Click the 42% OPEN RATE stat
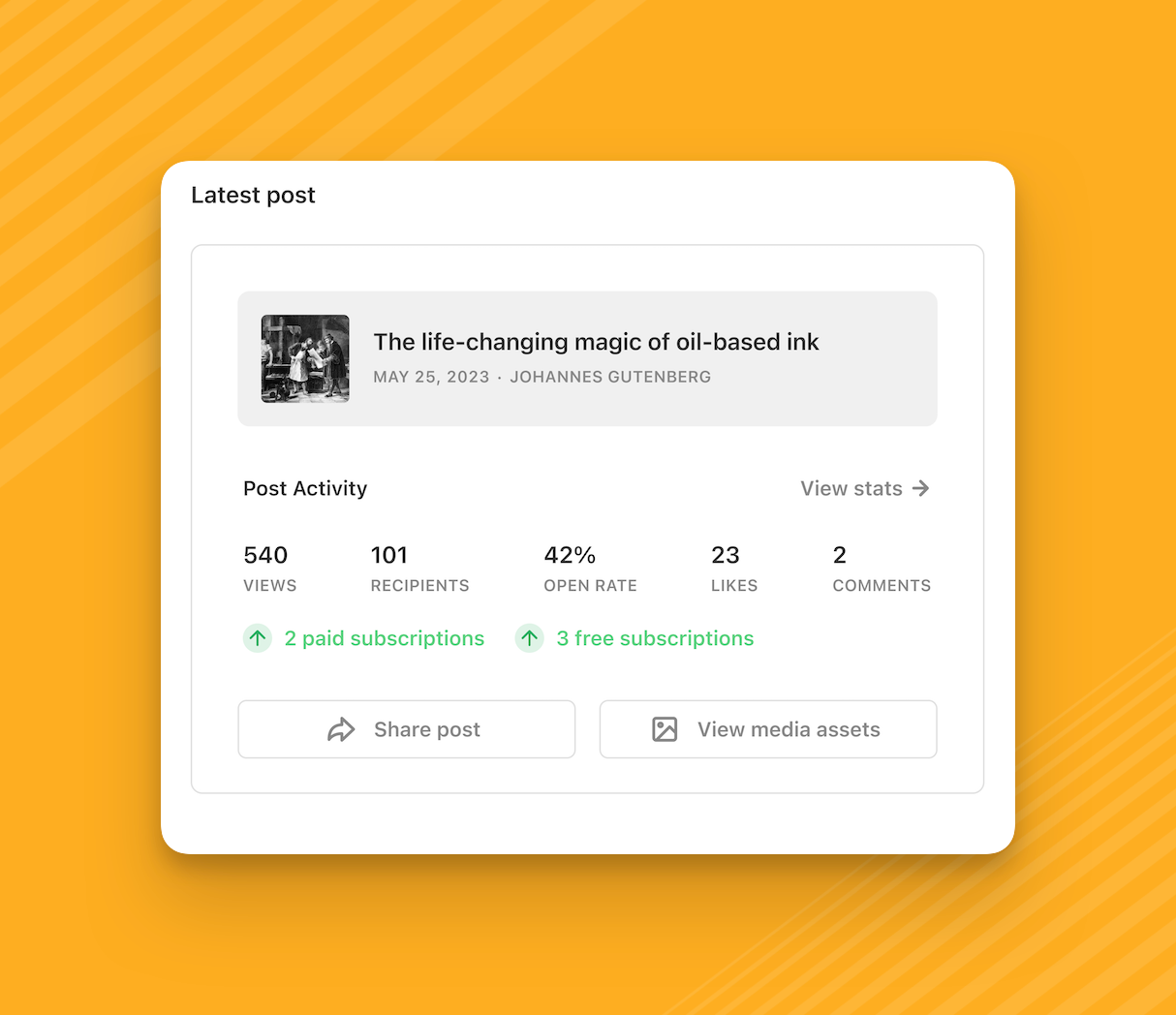 [590, 567]
